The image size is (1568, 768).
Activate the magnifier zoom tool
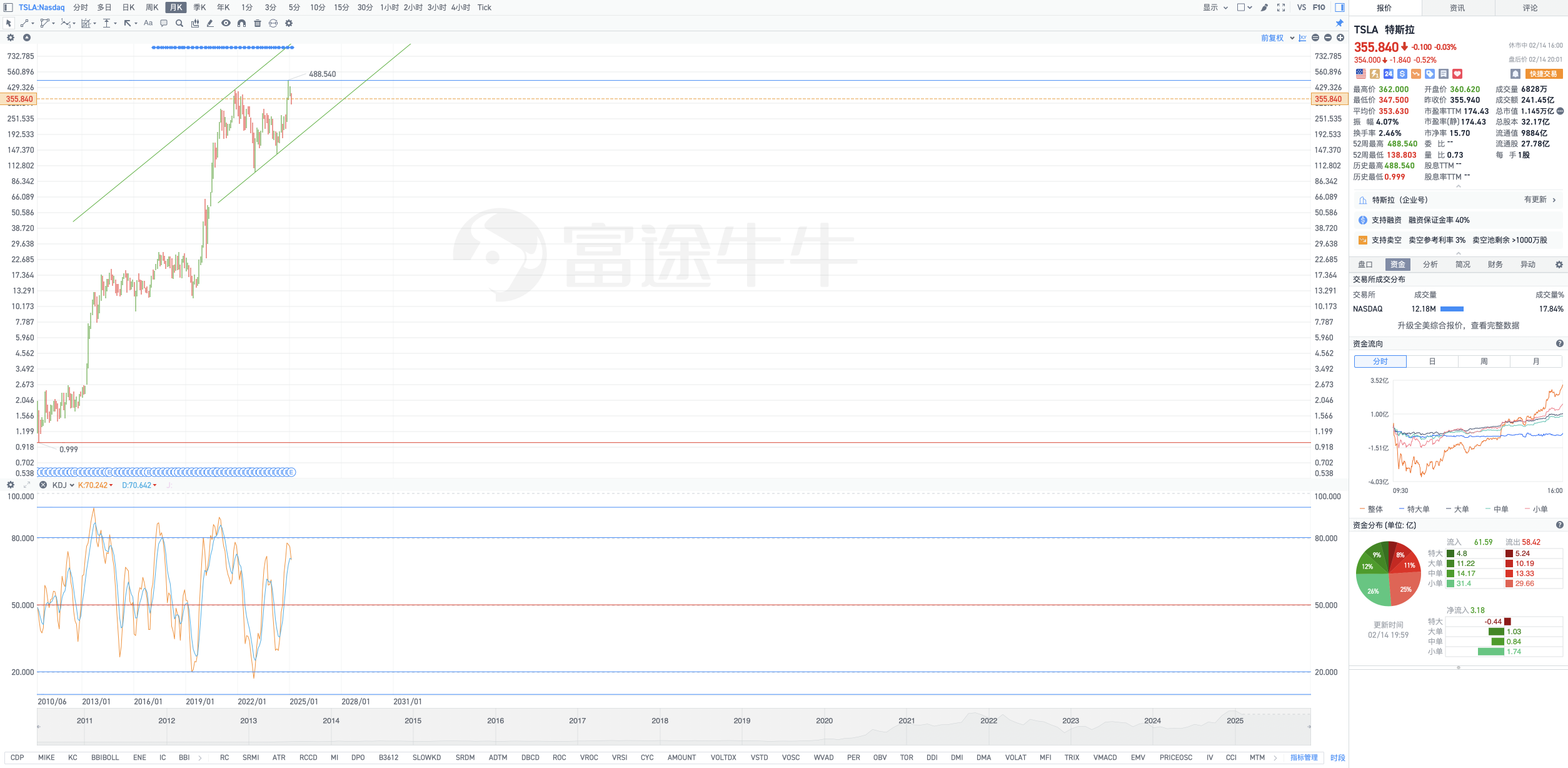(179, 23)
